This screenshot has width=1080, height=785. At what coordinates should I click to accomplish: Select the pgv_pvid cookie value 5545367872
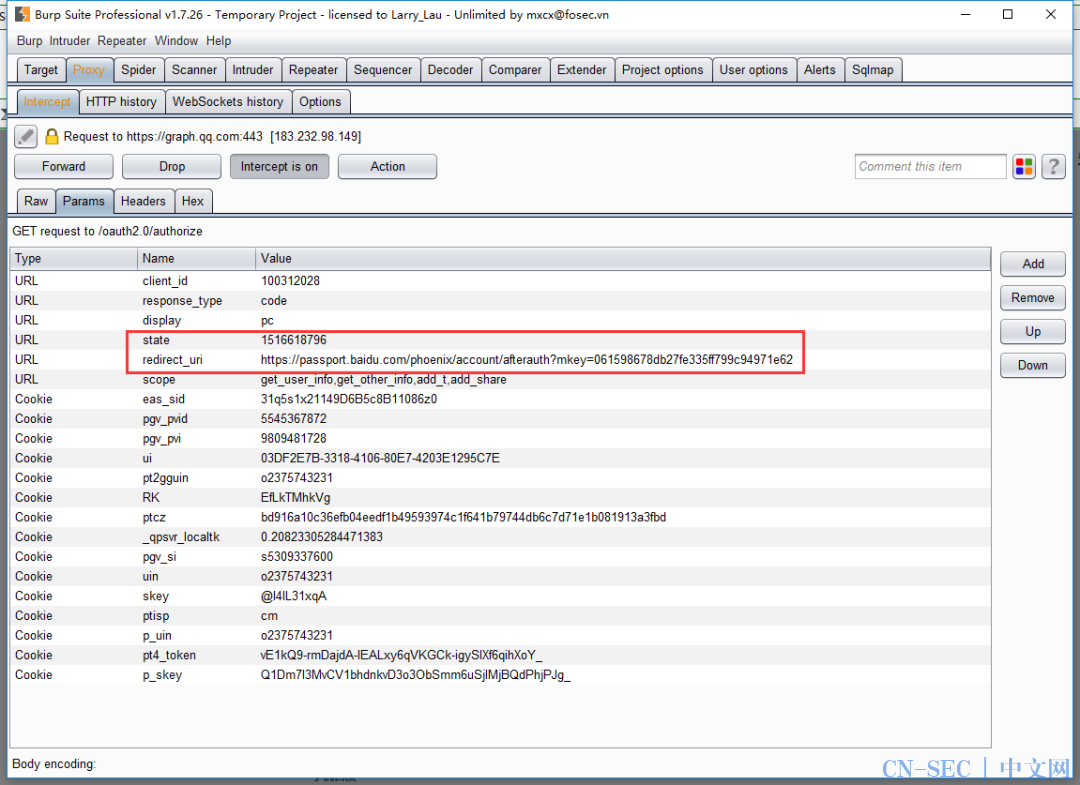293,419
